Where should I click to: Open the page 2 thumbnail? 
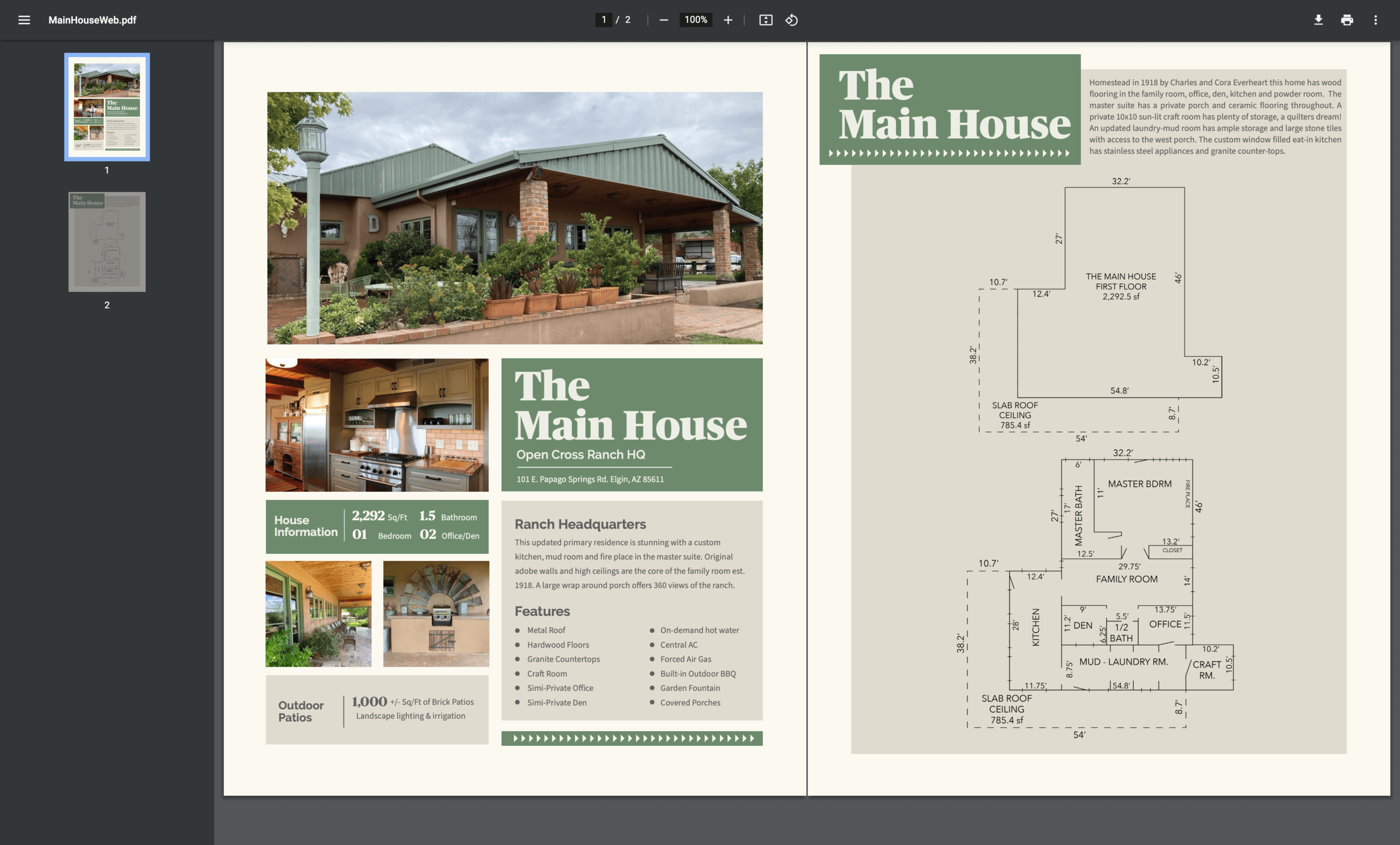107,241
